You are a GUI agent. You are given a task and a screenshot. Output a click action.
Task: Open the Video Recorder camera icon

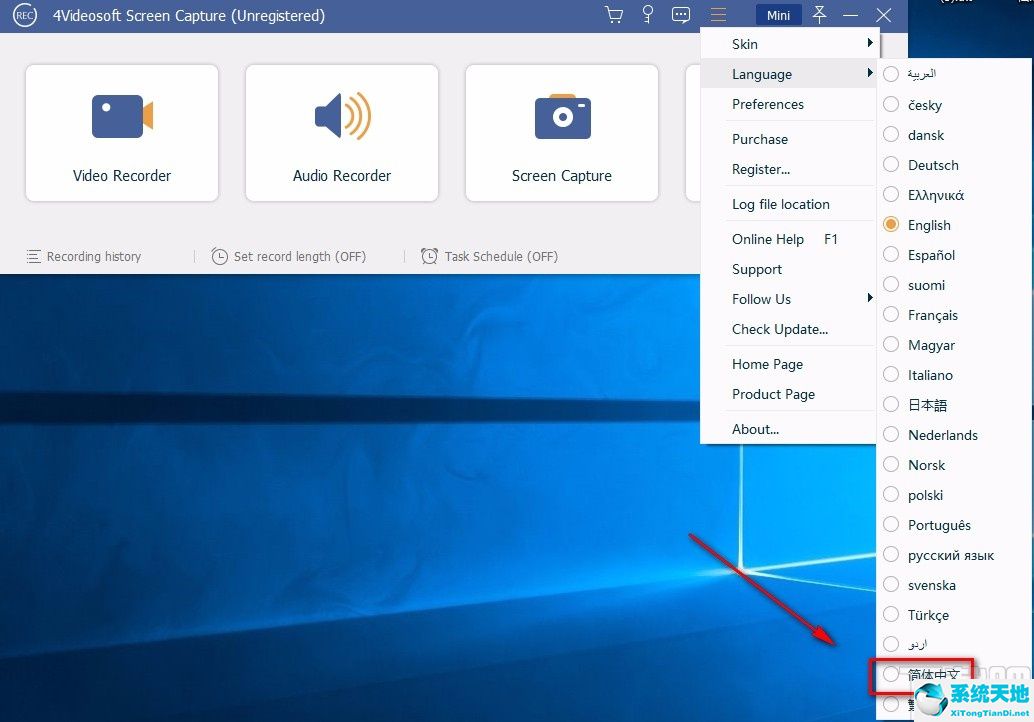tap(122, 116)
